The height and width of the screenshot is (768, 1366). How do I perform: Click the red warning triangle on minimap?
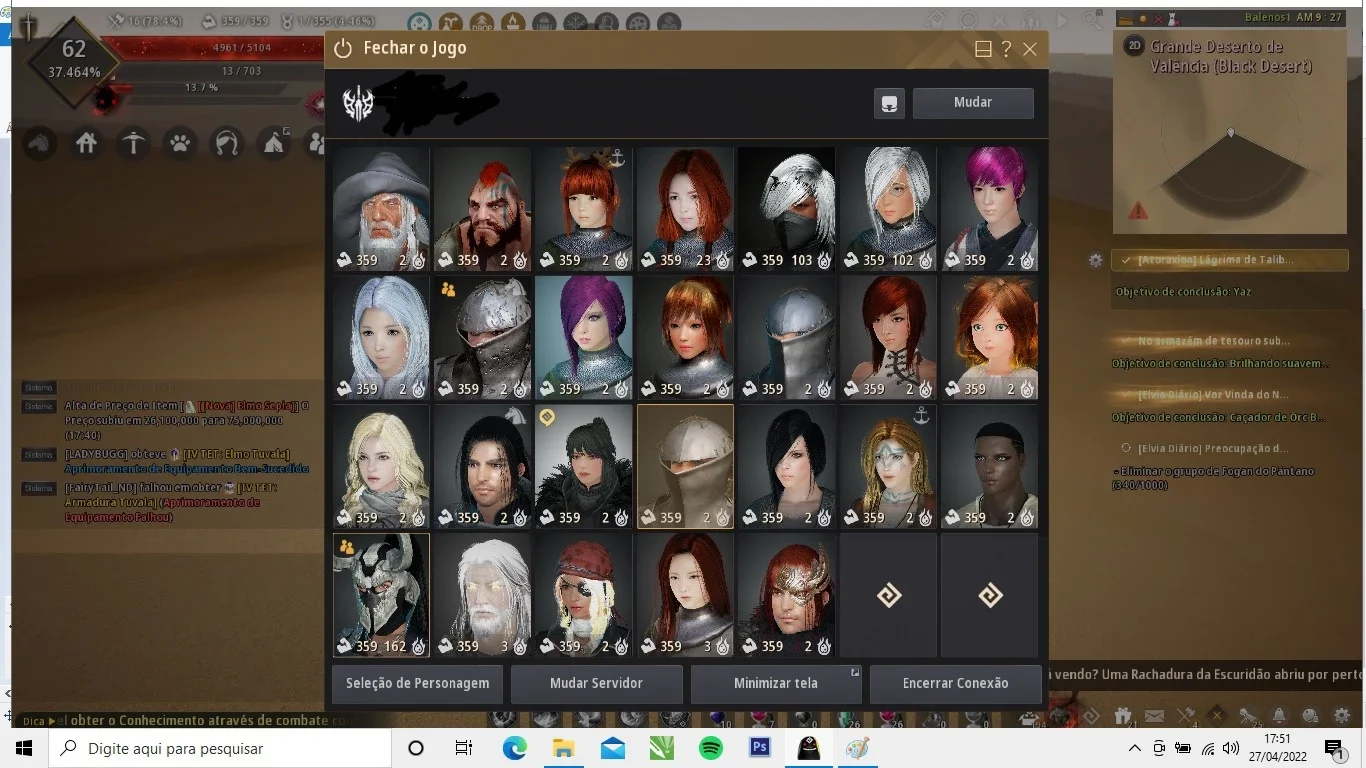point(1138,211)
